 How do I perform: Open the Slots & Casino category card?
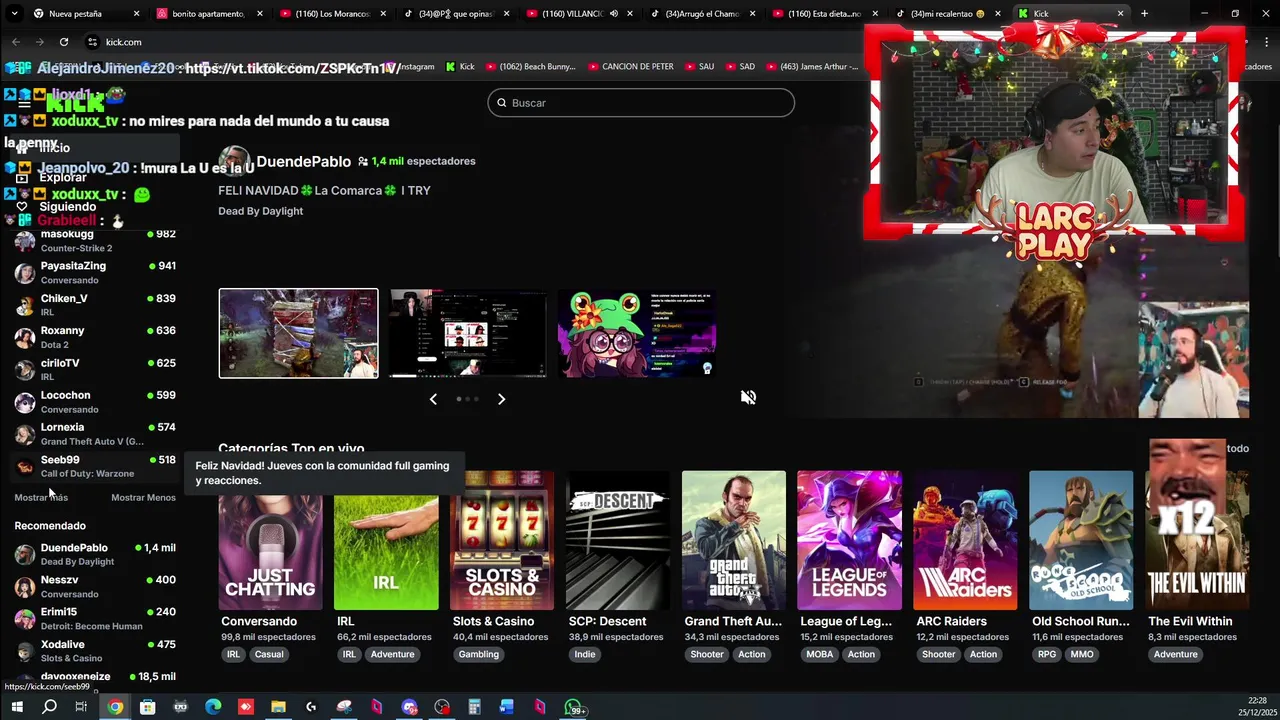tap(501, 540)
